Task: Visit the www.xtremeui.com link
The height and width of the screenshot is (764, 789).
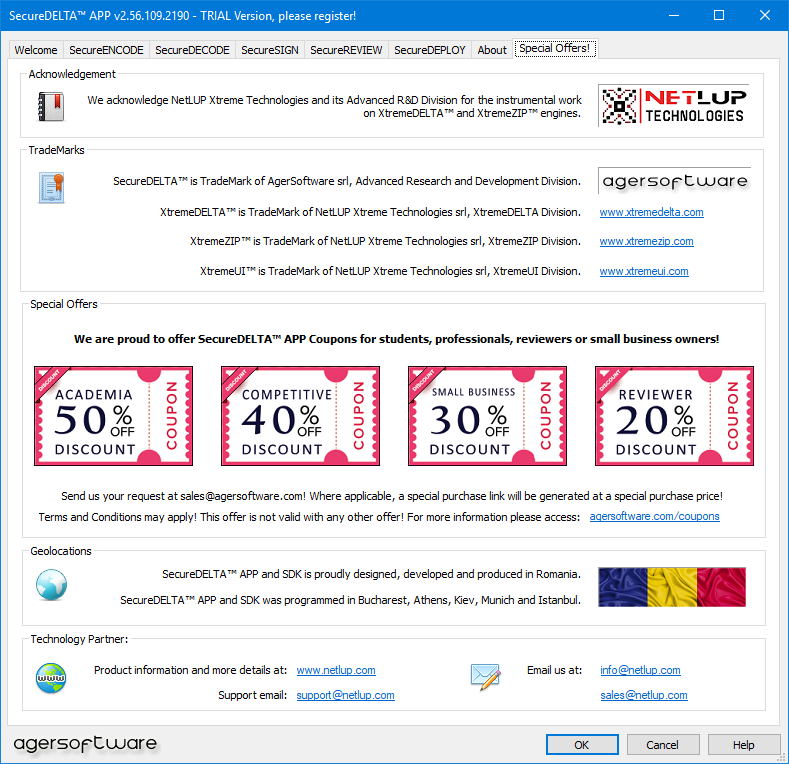Action: (644, 271)
